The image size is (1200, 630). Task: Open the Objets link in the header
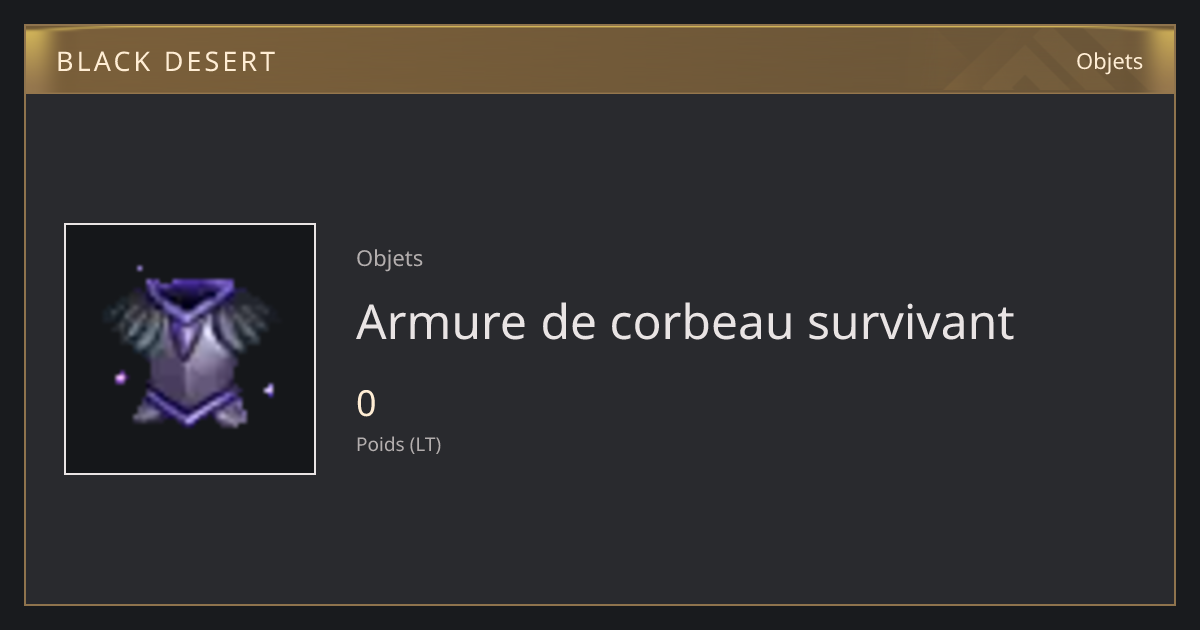(x=1109, y=61)
